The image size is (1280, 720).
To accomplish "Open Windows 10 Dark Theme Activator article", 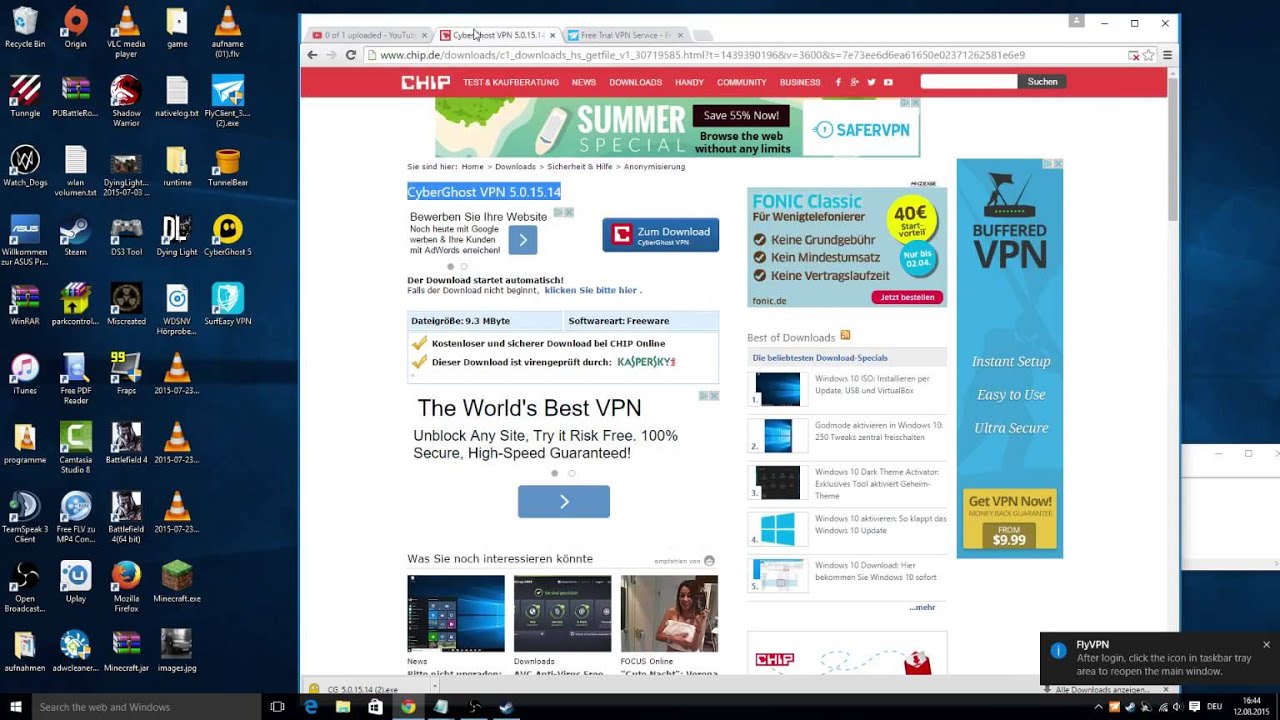I will (x=877, y=483).
